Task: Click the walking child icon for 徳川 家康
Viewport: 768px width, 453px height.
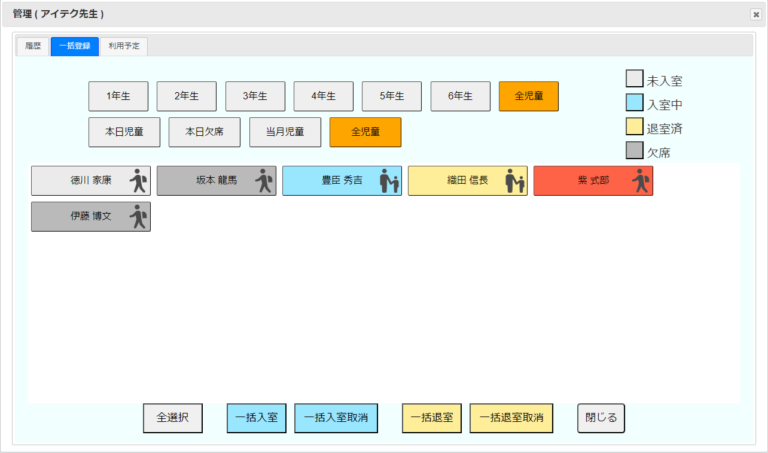Action: click(138, 181)
